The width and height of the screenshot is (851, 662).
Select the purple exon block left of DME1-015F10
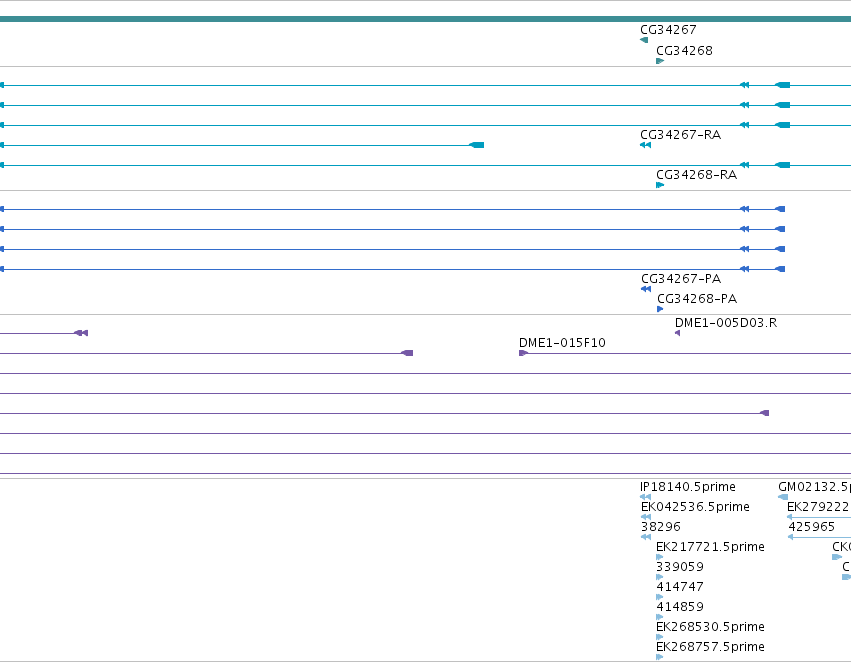point(407,353)
